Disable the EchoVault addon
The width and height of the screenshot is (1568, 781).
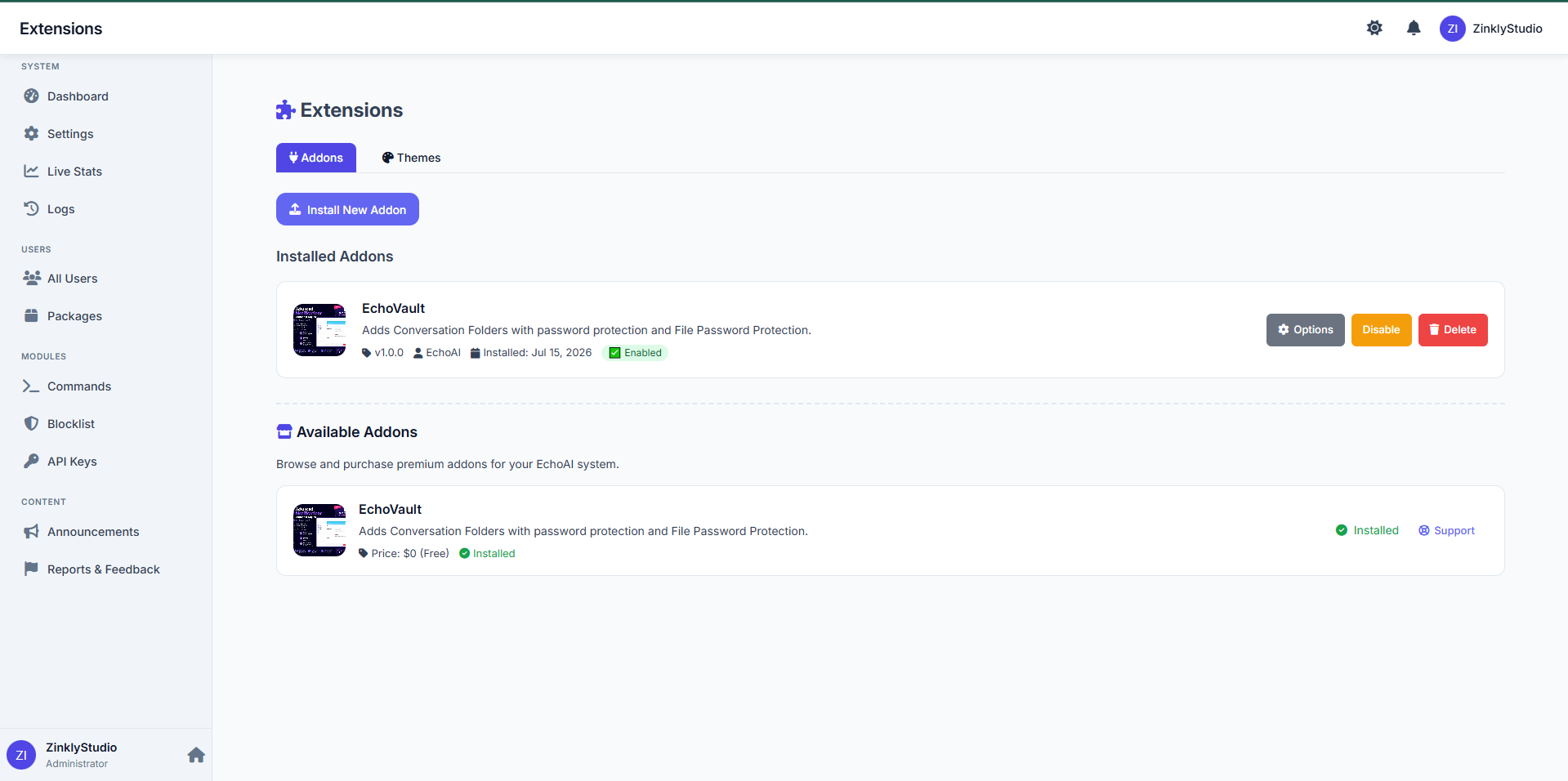pyautogui.click(x=1381, y=330)
